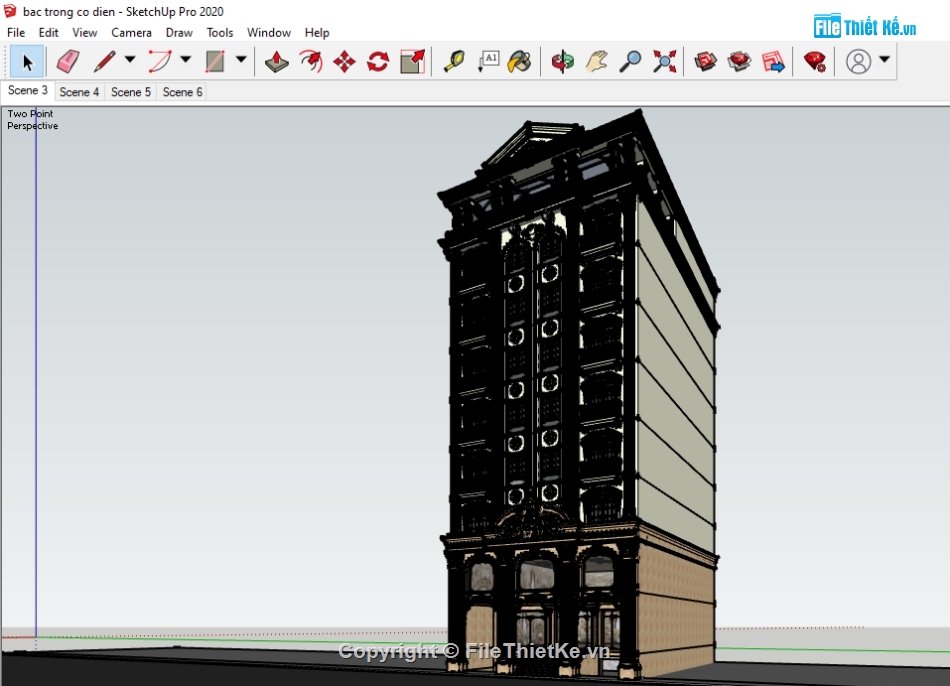
Task: Select the Pan hand tool
Action: coord(597,61)
